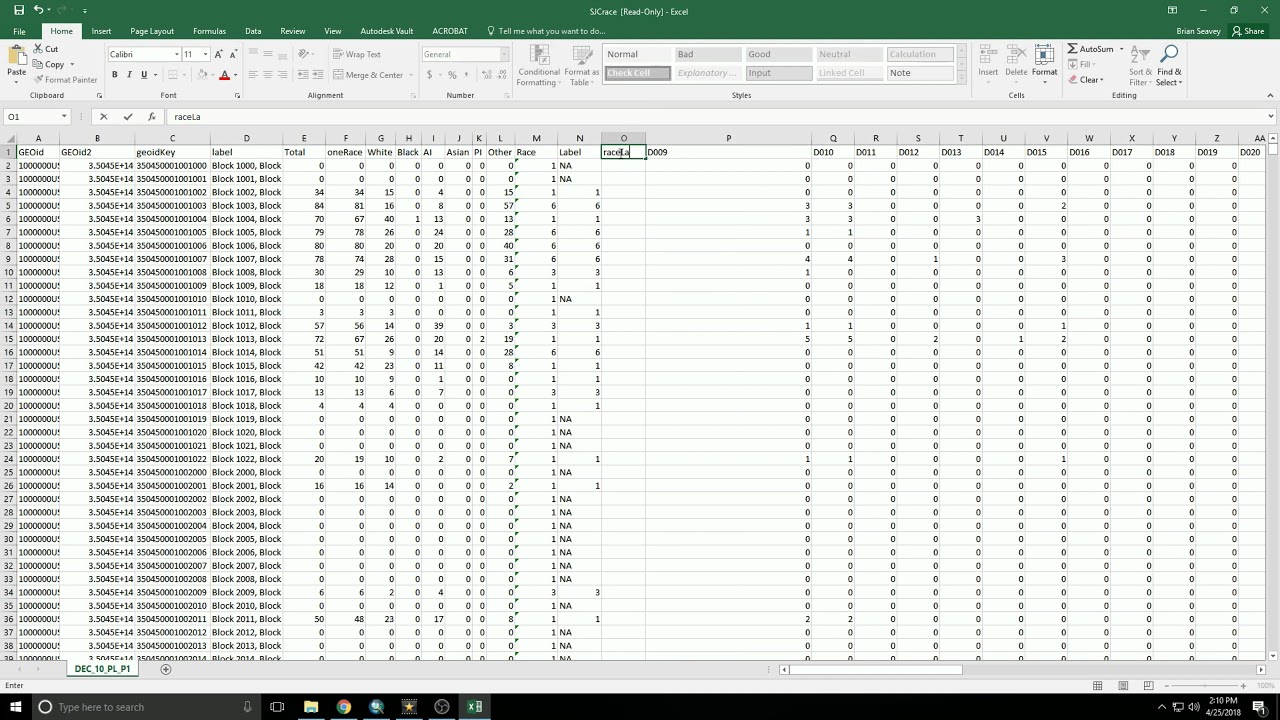Open the Clear menu in Editing group
The height and width of the screenshot is (720, 1280).
tap(1085, 79)
